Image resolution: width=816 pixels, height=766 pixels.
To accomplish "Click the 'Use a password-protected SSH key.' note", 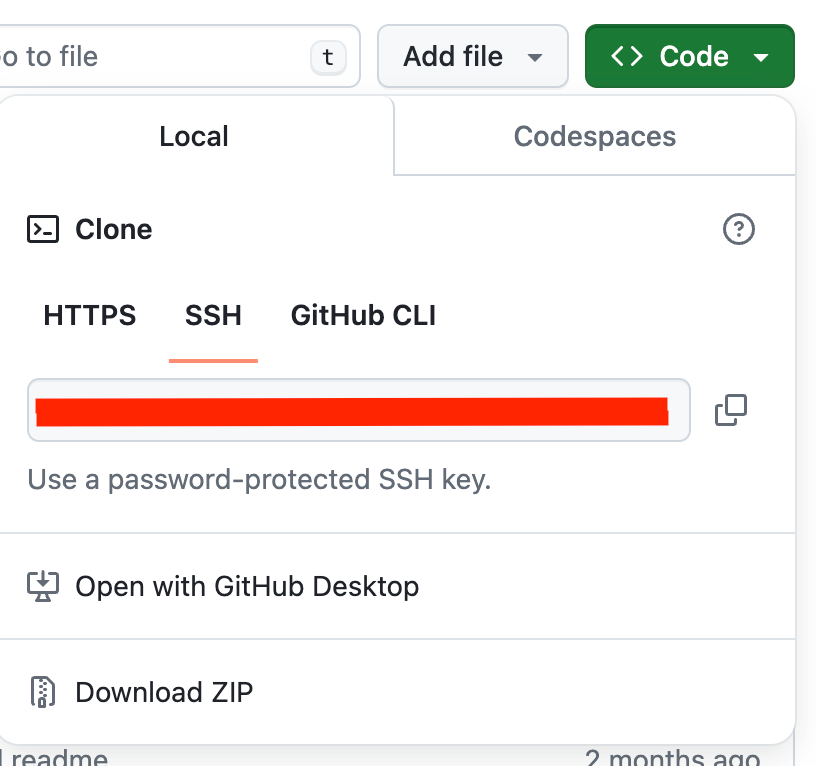I will [x=259, y=479].
